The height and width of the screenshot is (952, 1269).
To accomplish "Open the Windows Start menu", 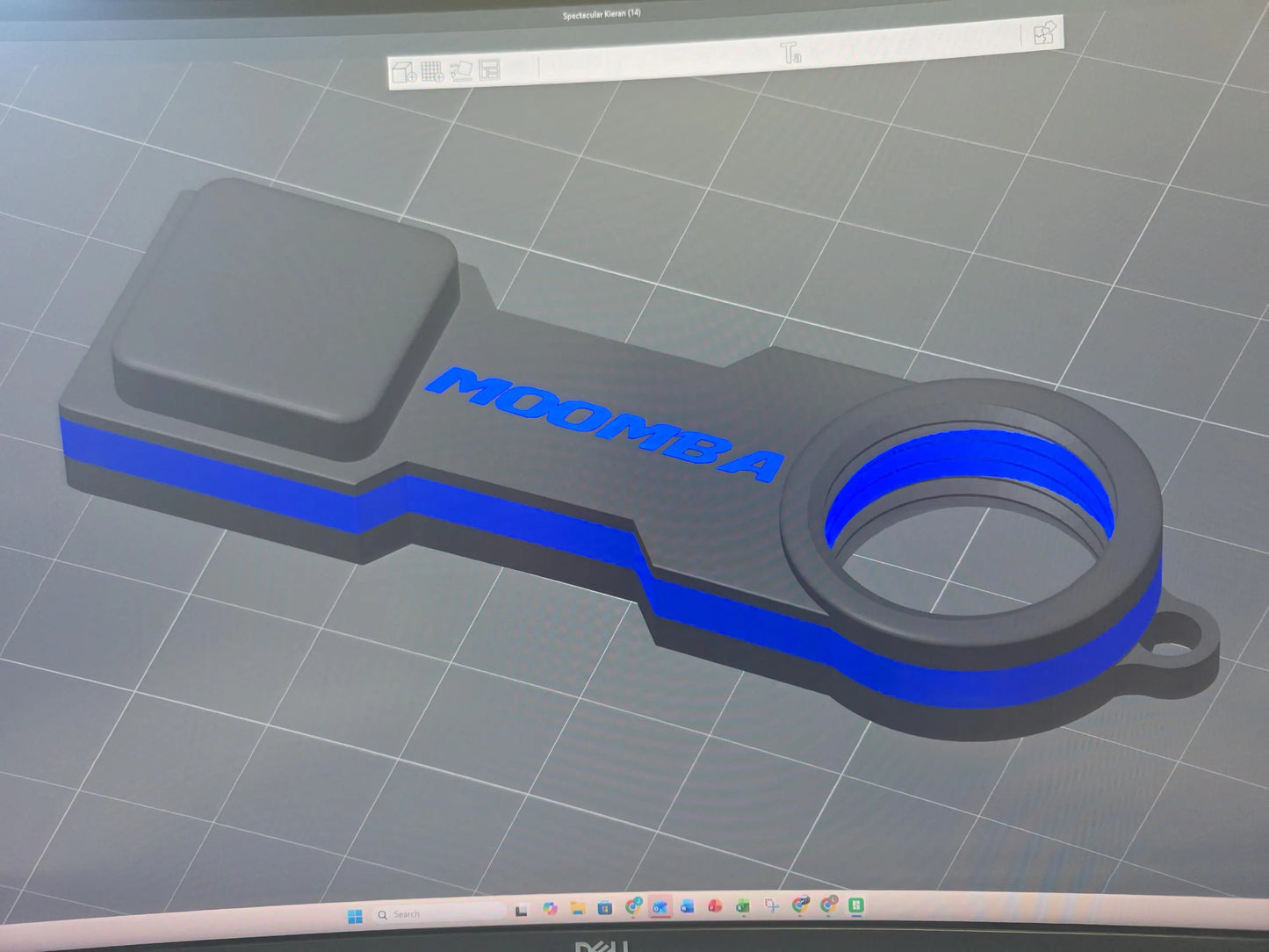I will pos(355,915).
